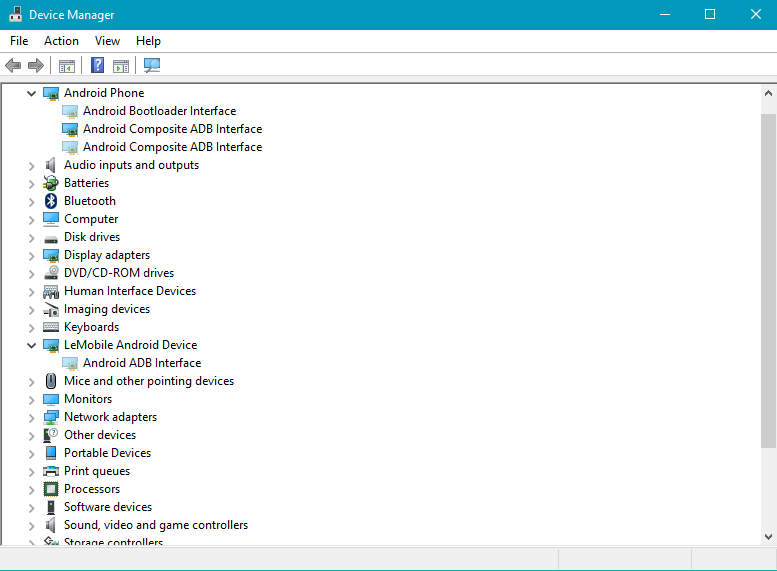Image resolution: width=777 pixels, height=571 pixels.
Task: Select Android ADB Interface under LeMobile
Action: [142, 363]
